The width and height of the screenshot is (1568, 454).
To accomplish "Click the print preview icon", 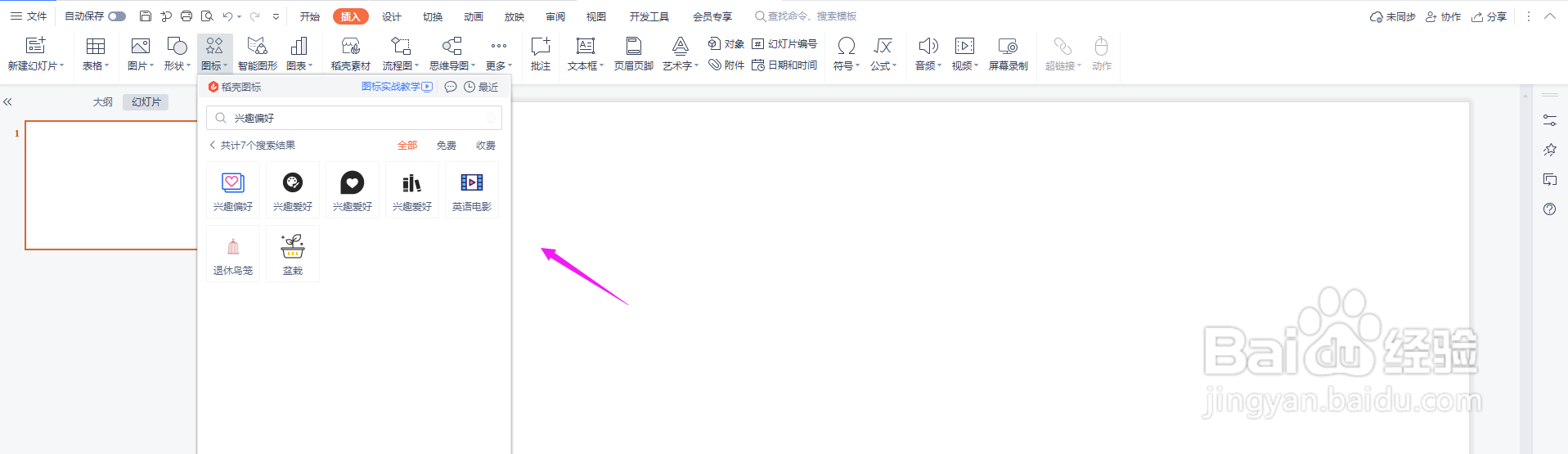I will point(207,16).
